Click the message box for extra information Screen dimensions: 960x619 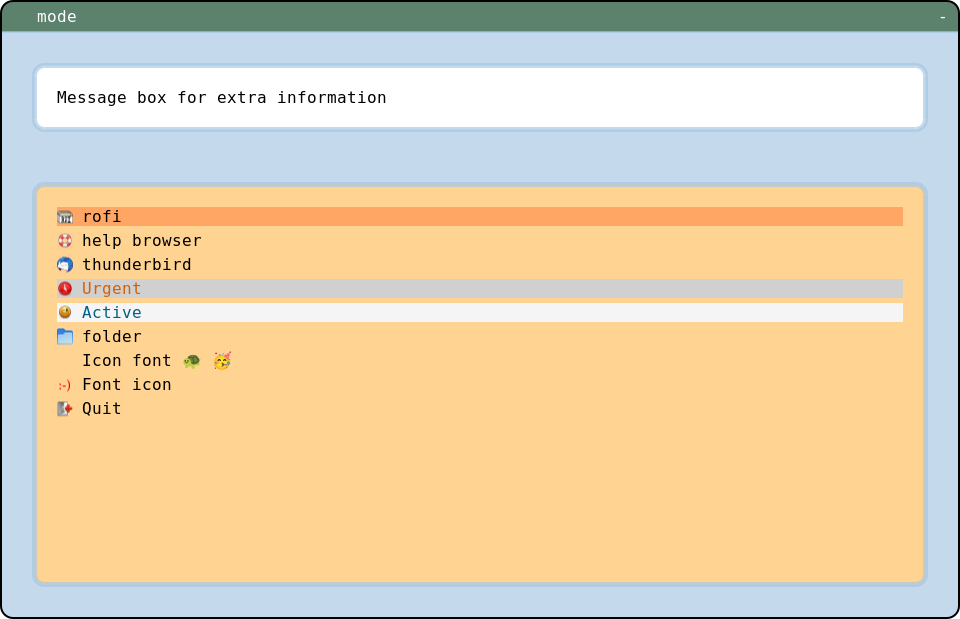480,98
